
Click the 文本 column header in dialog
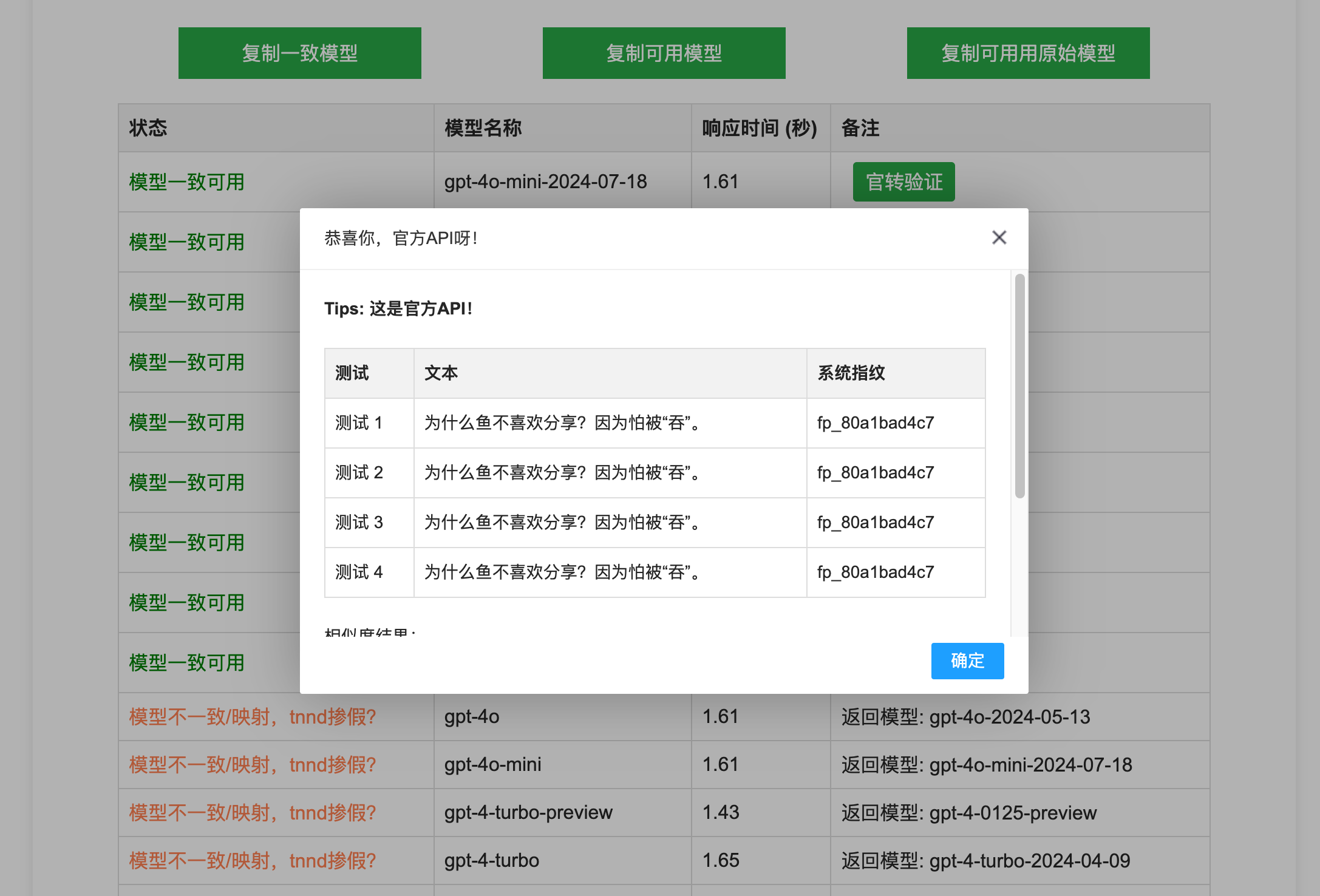tap(610, 373)
